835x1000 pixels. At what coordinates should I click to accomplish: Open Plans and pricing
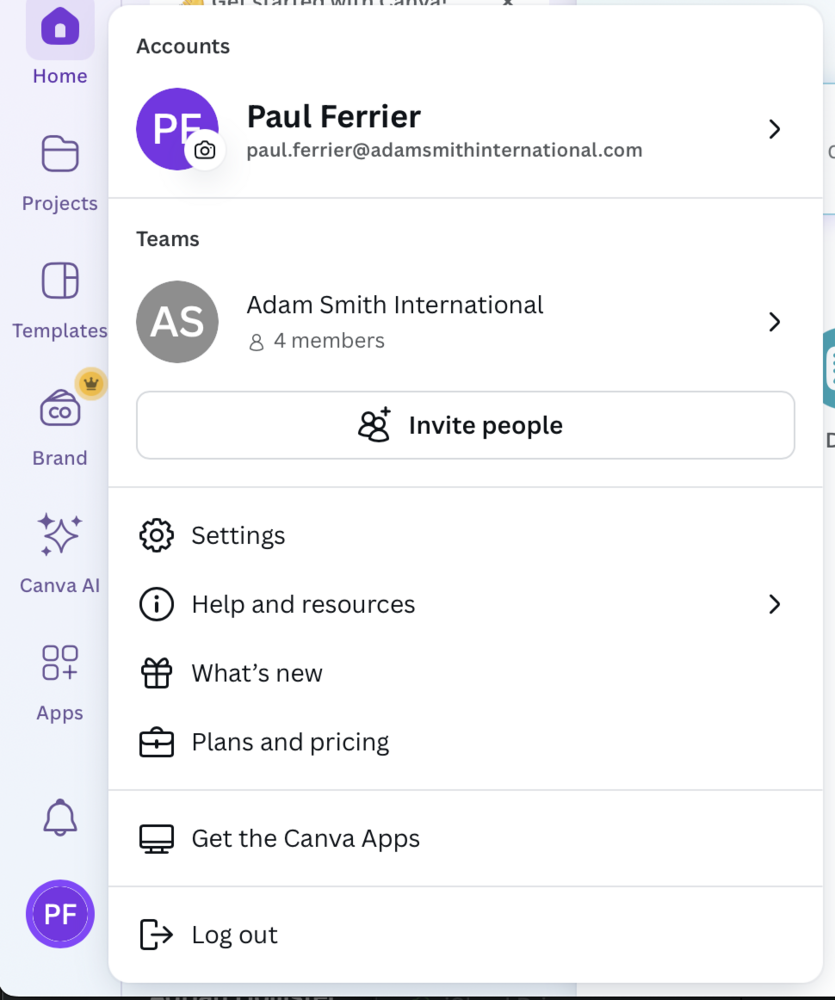pos(290,743)
